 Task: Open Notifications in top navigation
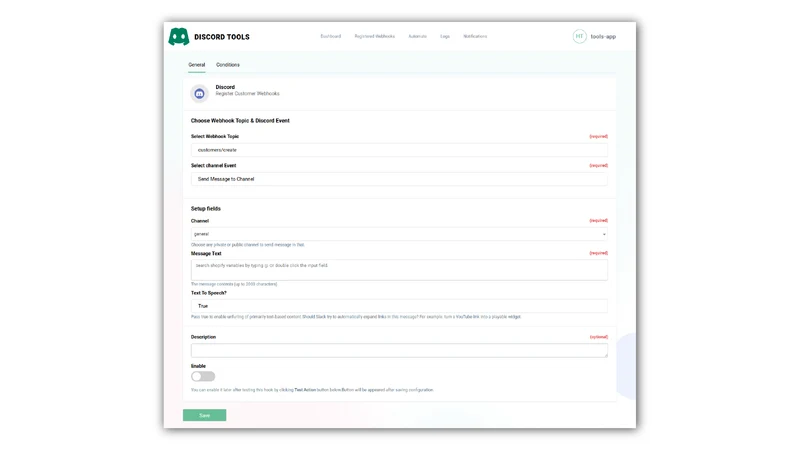tap(475, 36)
